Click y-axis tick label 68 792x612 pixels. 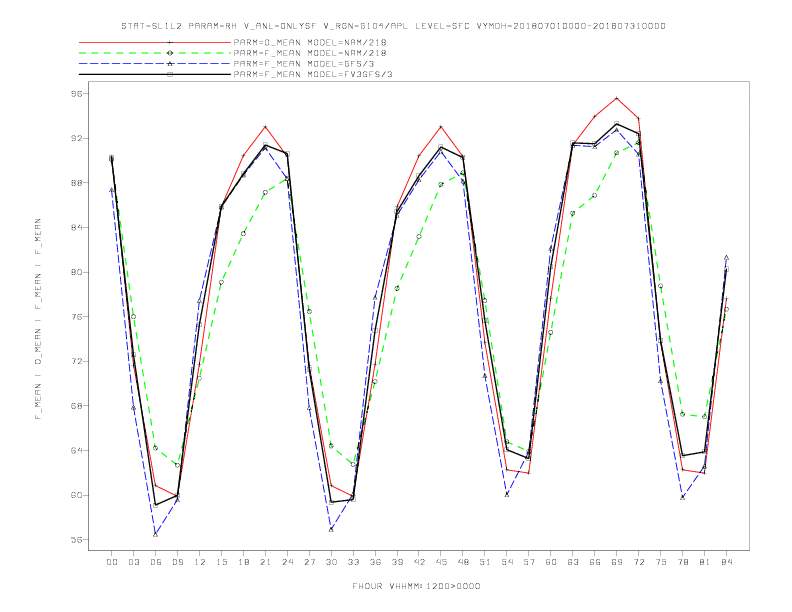[77, 405]
